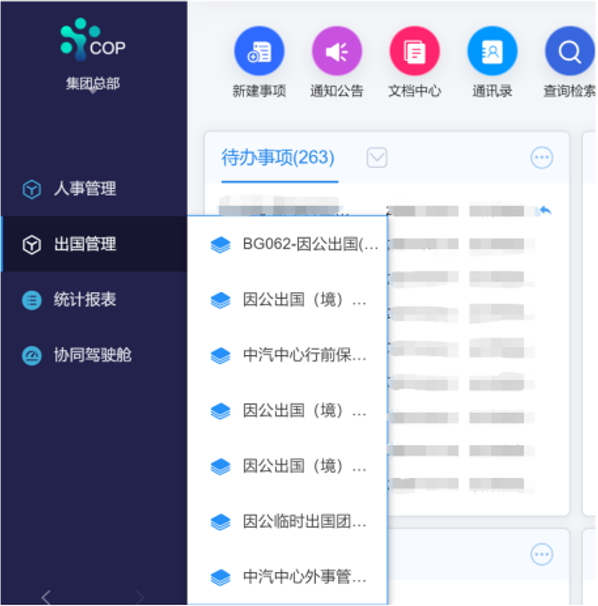Switch to the 待办事项(263) tab
This screenshot has height=606, width=598.
(x=278, y=158)
